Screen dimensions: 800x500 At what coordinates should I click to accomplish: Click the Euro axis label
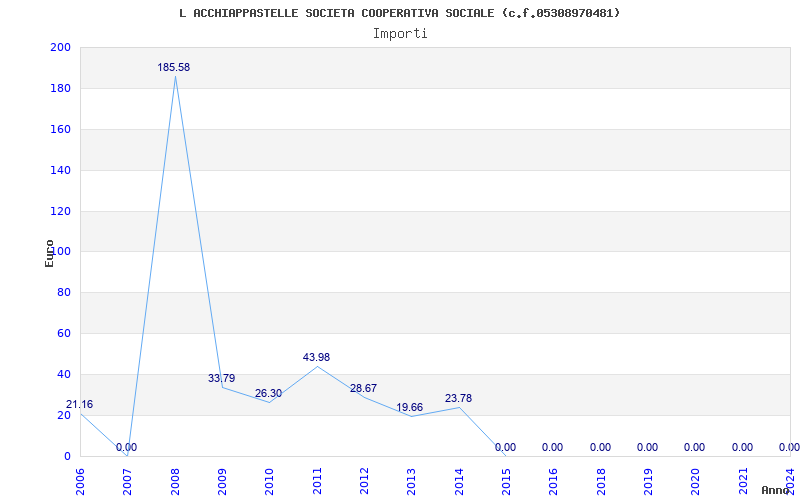click(x=49, y=253)
